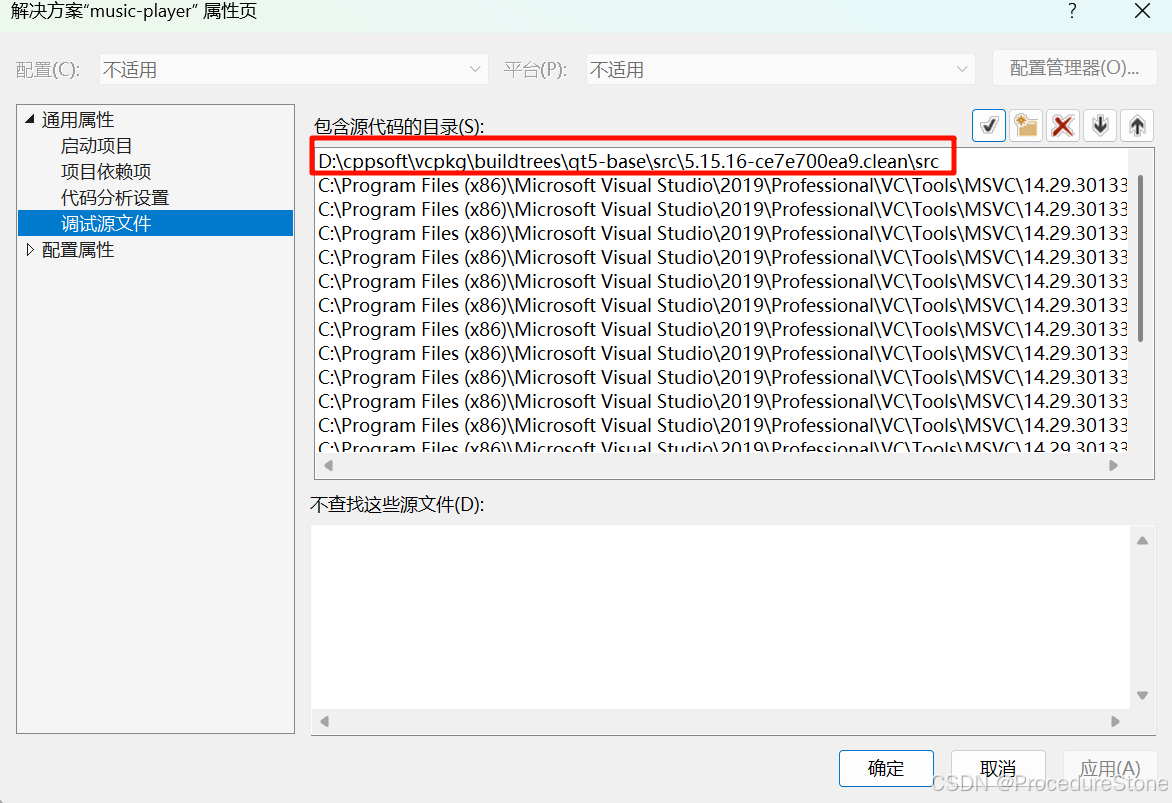
Task: Select 代码分析设置 in the property tree
Action: (x=115, y=198)
